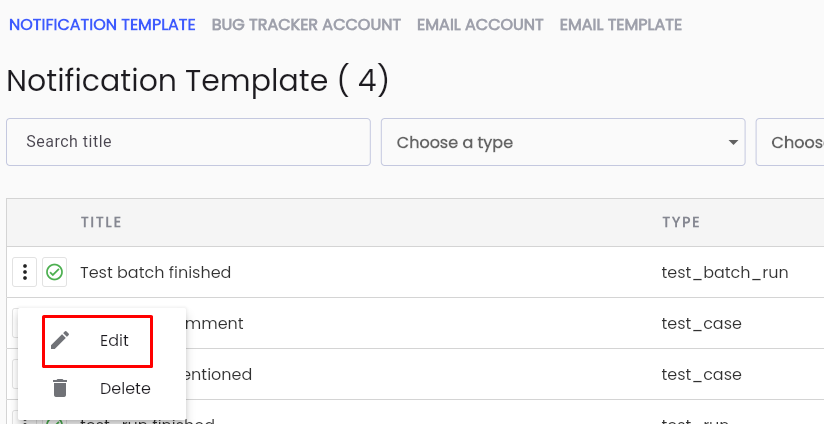Toggle the green check status of Test batch finished
Viewport: 824px width, 424px height.
click(55, 272)
